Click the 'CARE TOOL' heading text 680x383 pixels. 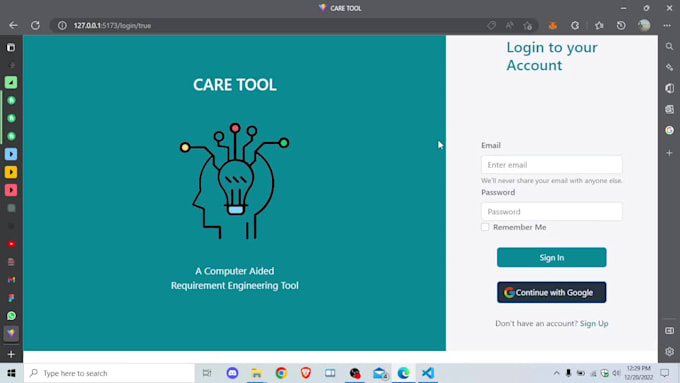(235, 85)
